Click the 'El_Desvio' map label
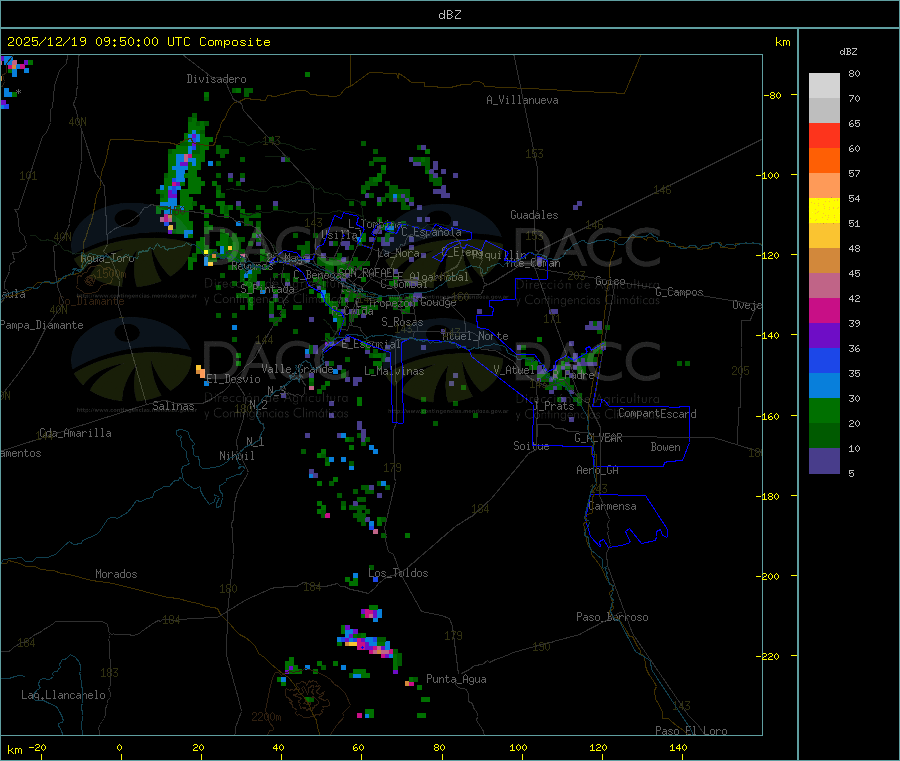Screen dimensions: 900x761 (x=233, y=379)
